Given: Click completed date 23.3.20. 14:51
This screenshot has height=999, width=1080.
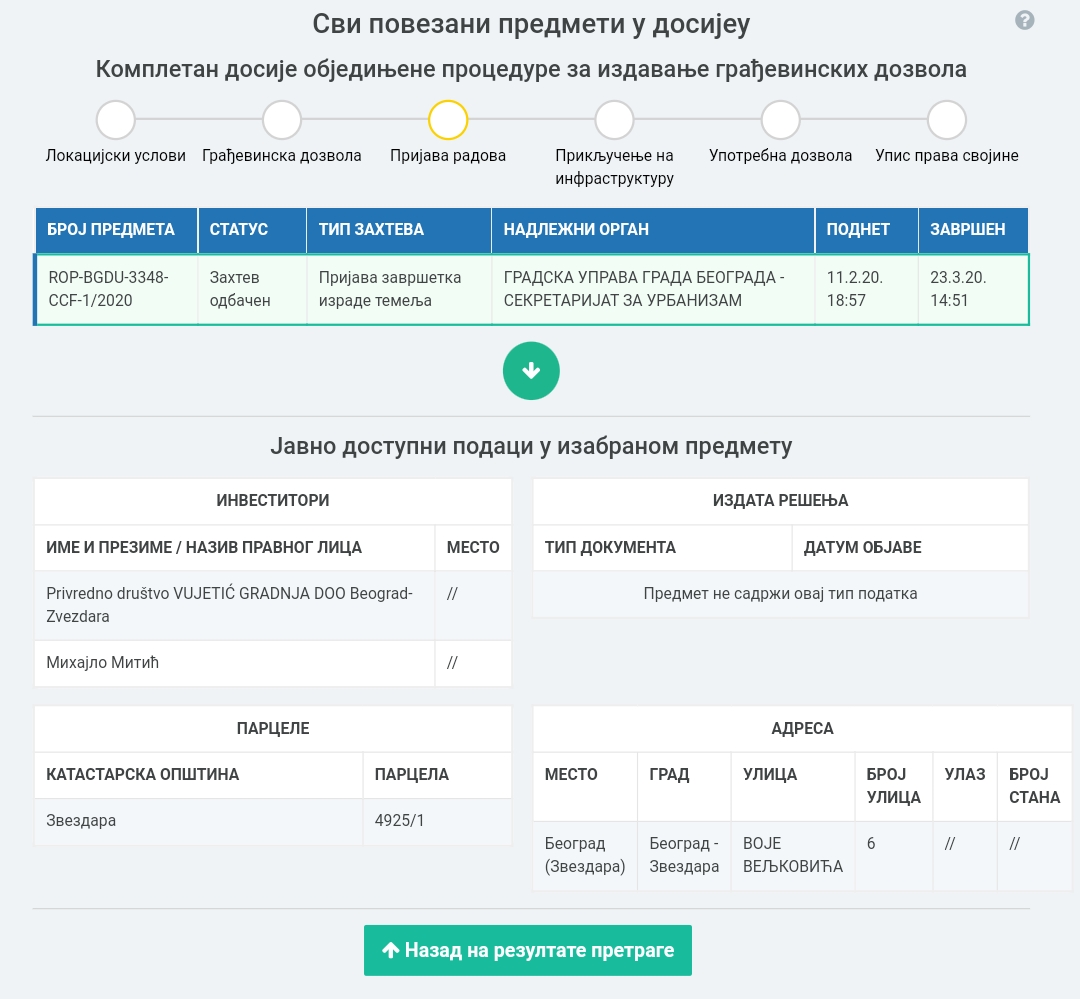Looking at the screenshot, I should click(x=973, y=289).
